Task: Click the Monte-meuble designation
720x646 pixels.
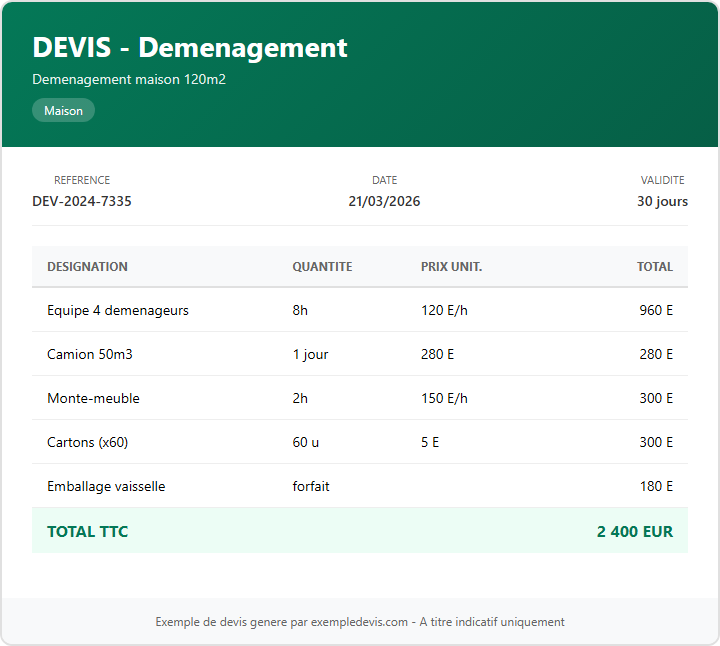Action: (93, 398)
